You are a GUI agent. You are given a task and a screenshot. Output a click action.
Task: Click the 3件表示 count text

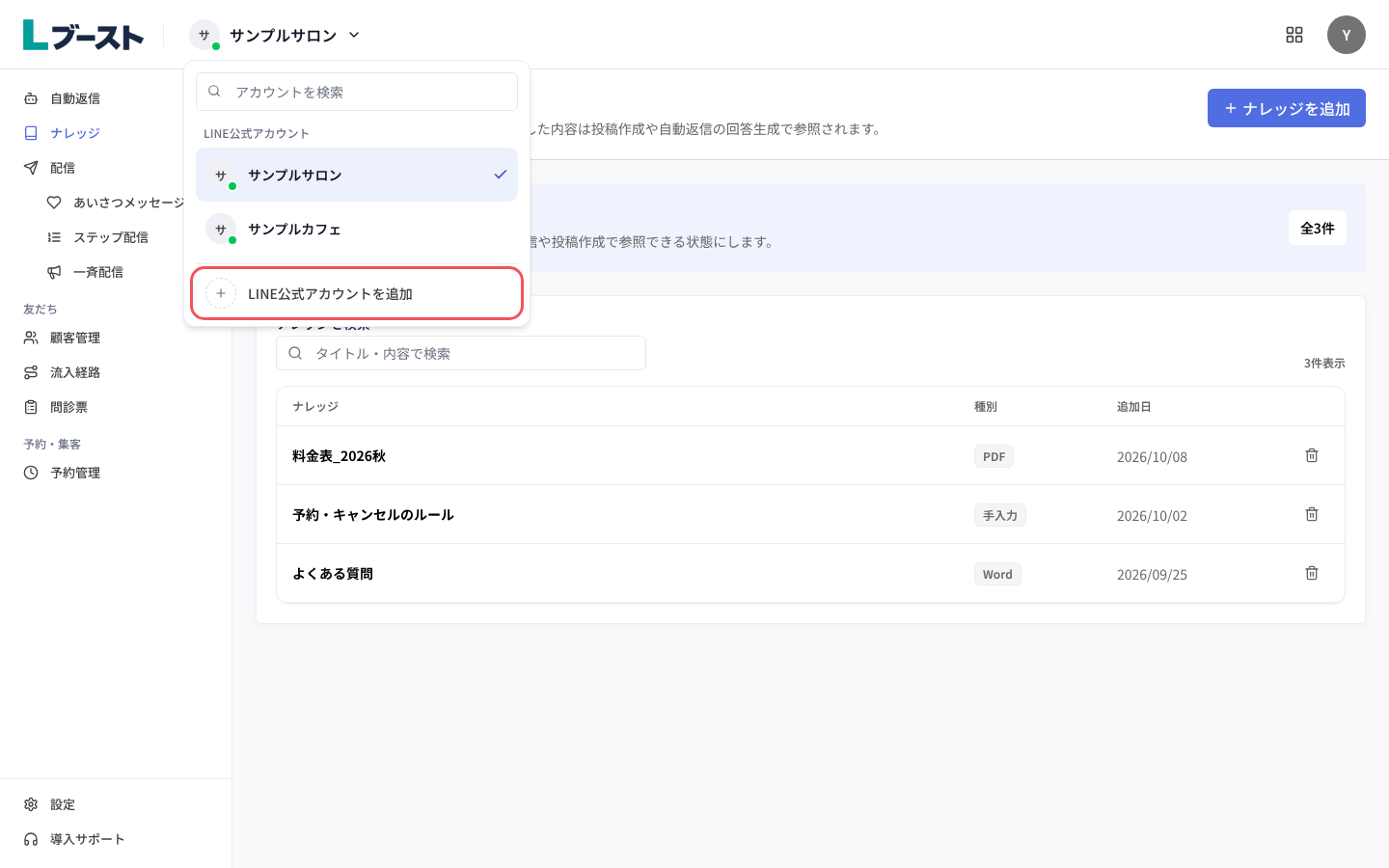pos(1324,364)
